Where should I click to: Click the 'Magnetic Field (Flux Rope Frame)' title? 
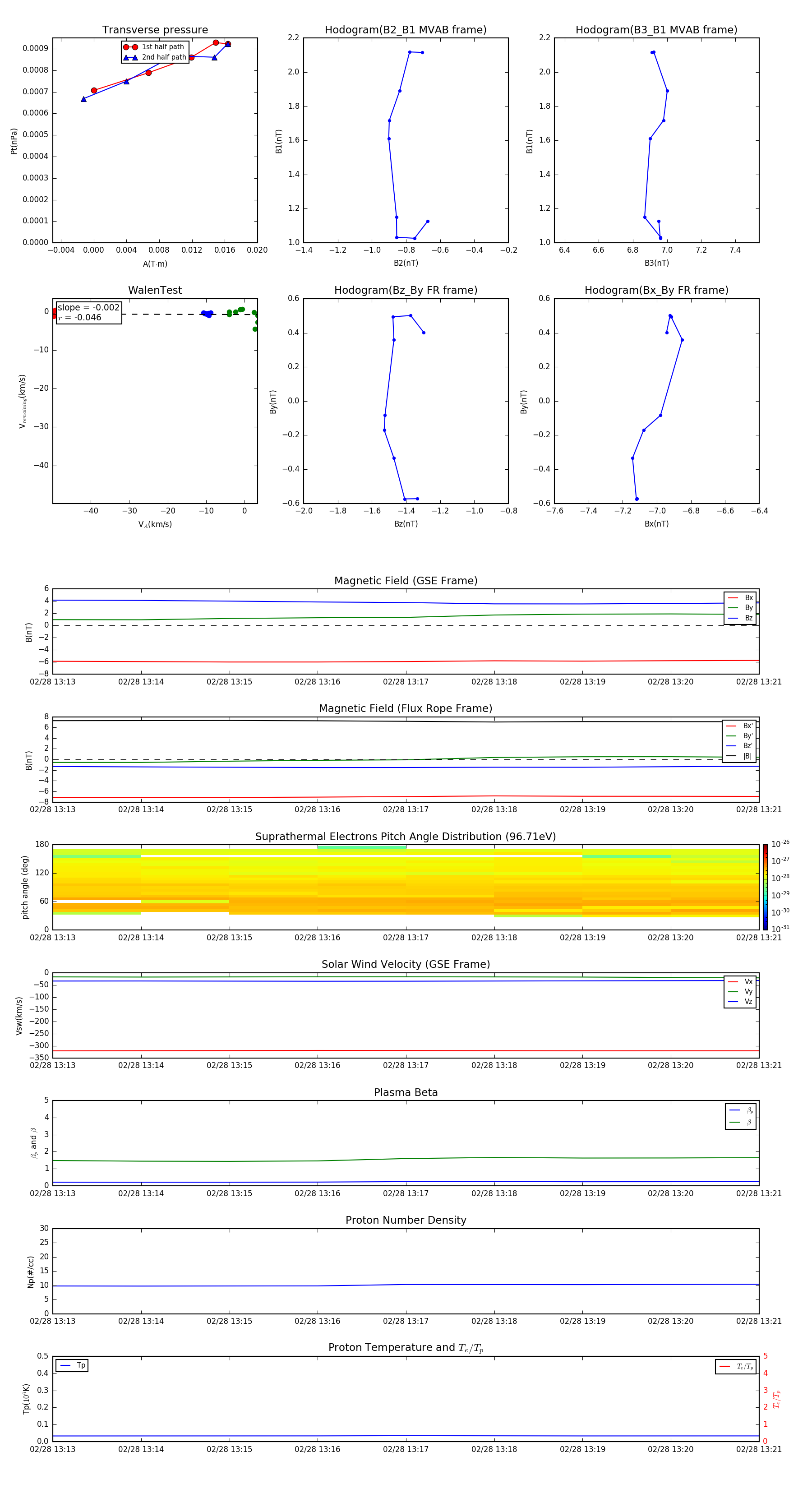tap(406, 709)
